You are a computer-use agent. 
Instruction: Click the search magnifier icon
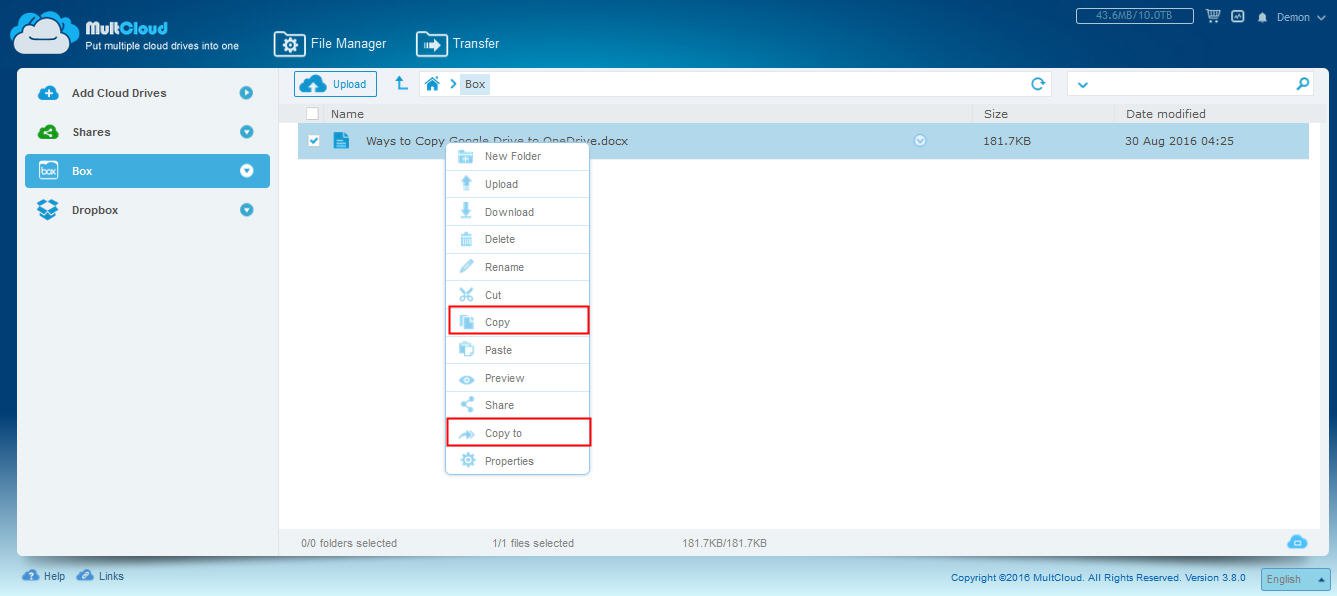(x=1302, y=84)
